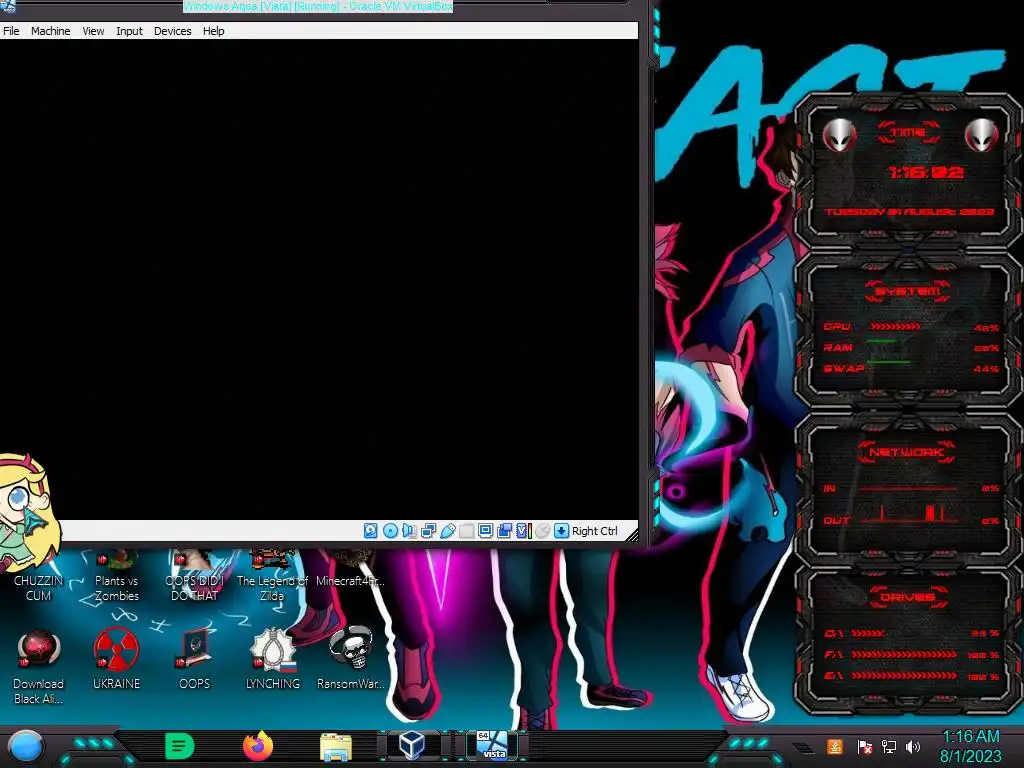Click the USB devices icon in VM status bar

pyautogui.click(x=447, y=530)
